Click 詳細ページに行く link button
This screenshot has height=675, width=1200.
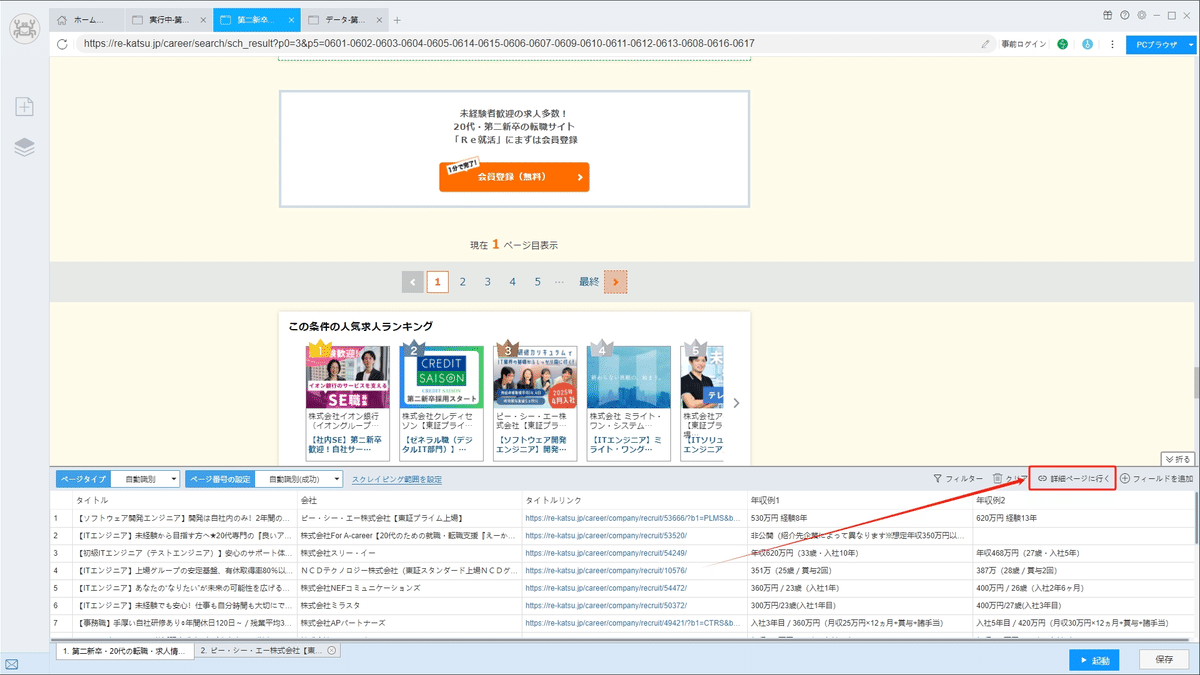1072,479
